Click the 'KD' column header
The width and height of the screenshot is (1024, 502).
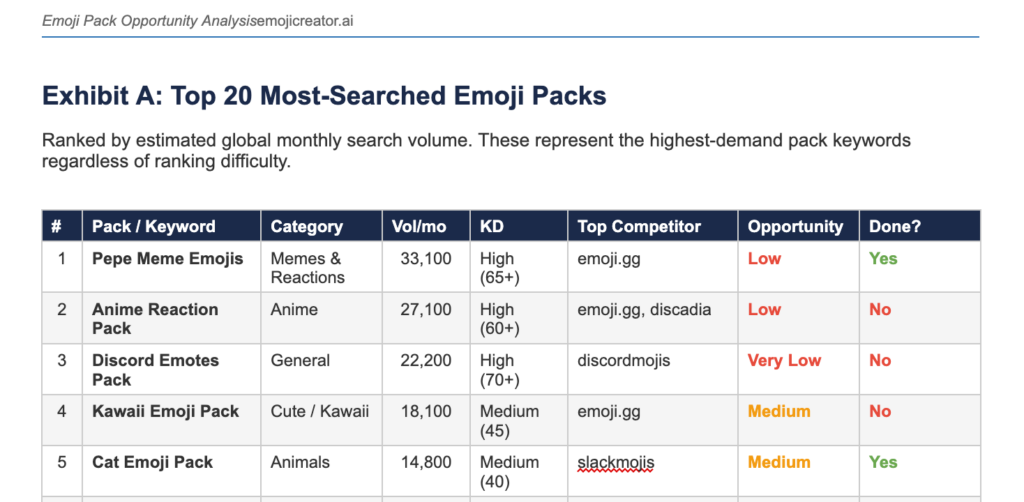click(492, 227)
